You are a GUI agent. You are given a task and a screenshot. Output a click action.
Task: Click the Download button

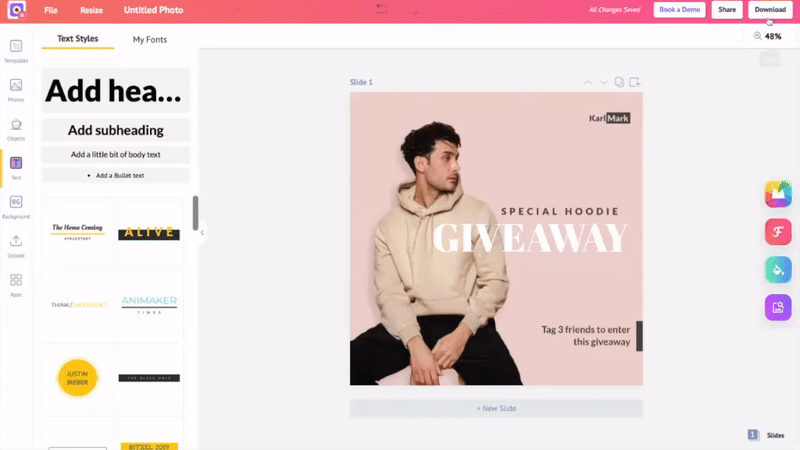770,10
